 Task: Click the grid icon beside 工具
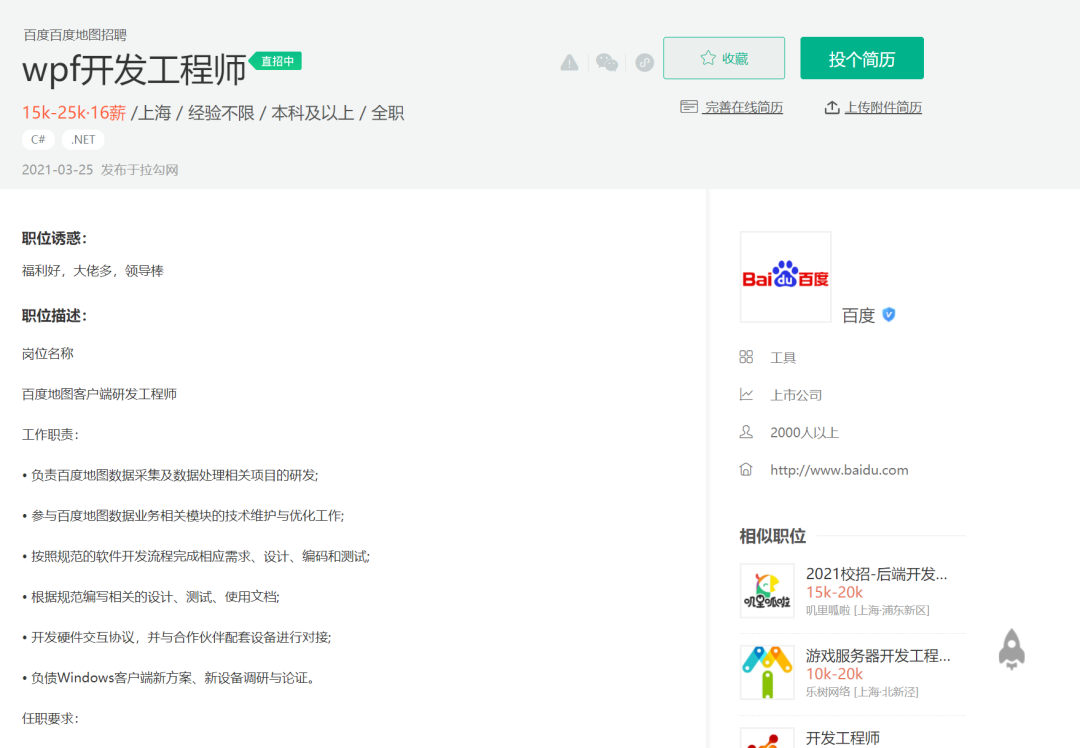(746, 357)
